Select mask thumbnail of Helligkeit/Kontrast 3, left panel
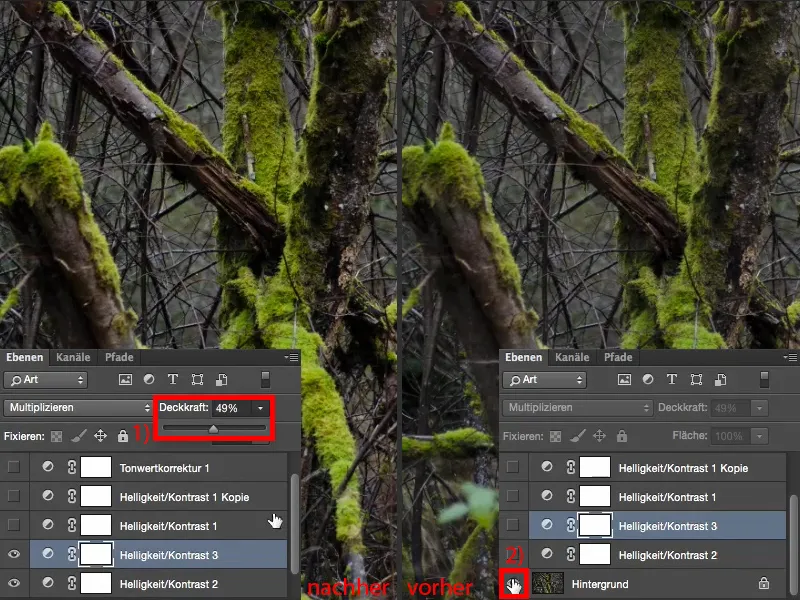The image size is (800, 600). [x=96, y=554]
